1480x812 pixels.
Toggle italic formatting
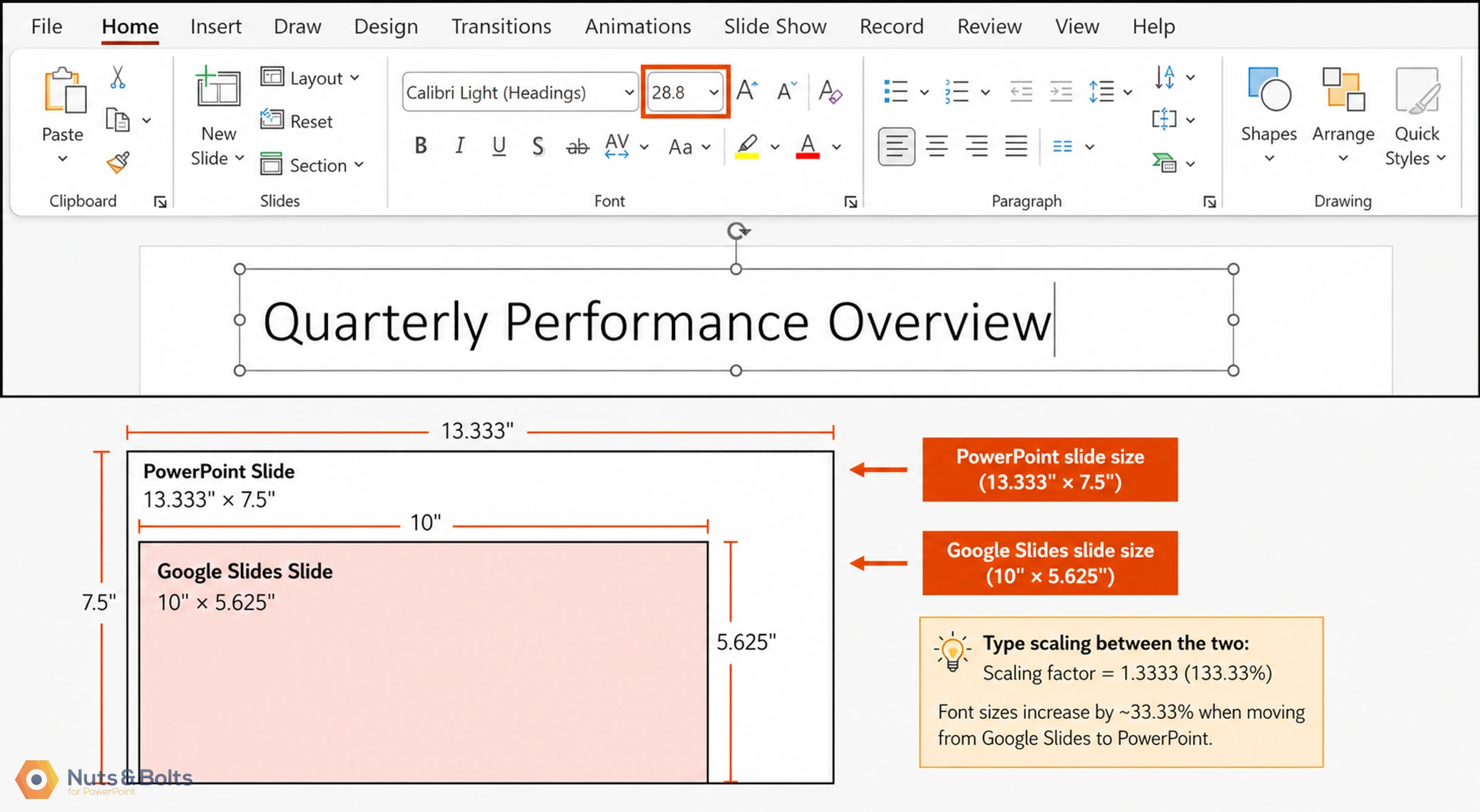point(459,146)
